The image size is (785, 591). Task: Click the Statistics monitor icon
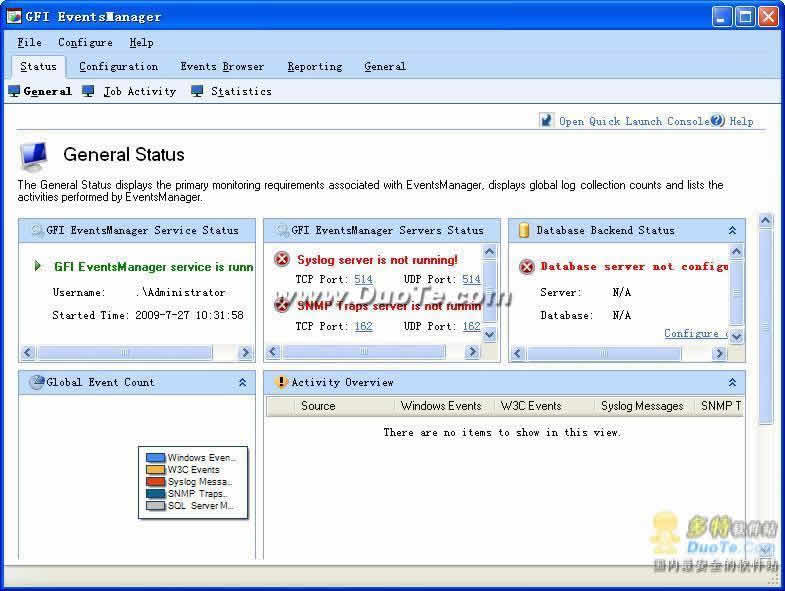pyautogui.click(x=197, y=91)
